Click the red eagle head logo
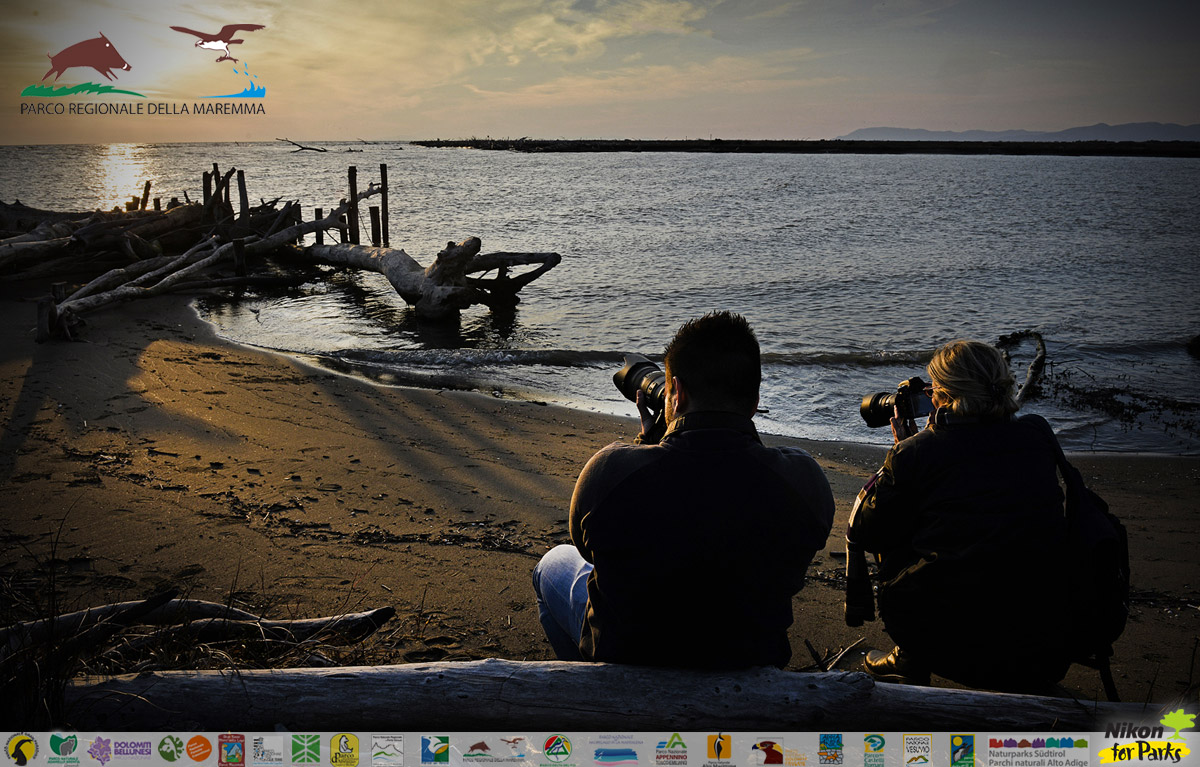The image size is (1200, 767). coord(768,749)
